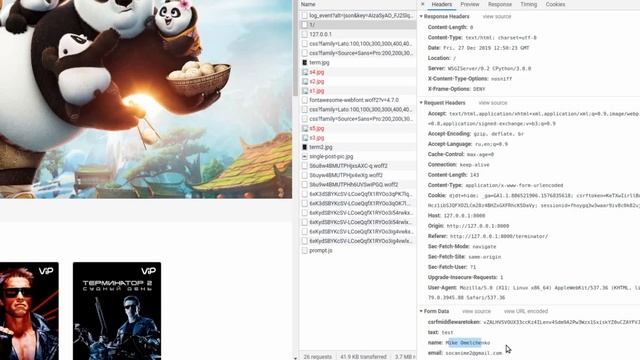This screenshot has height=360, width=640.
Task: Select the Accept-Language request header
Action: pos(468,144)
